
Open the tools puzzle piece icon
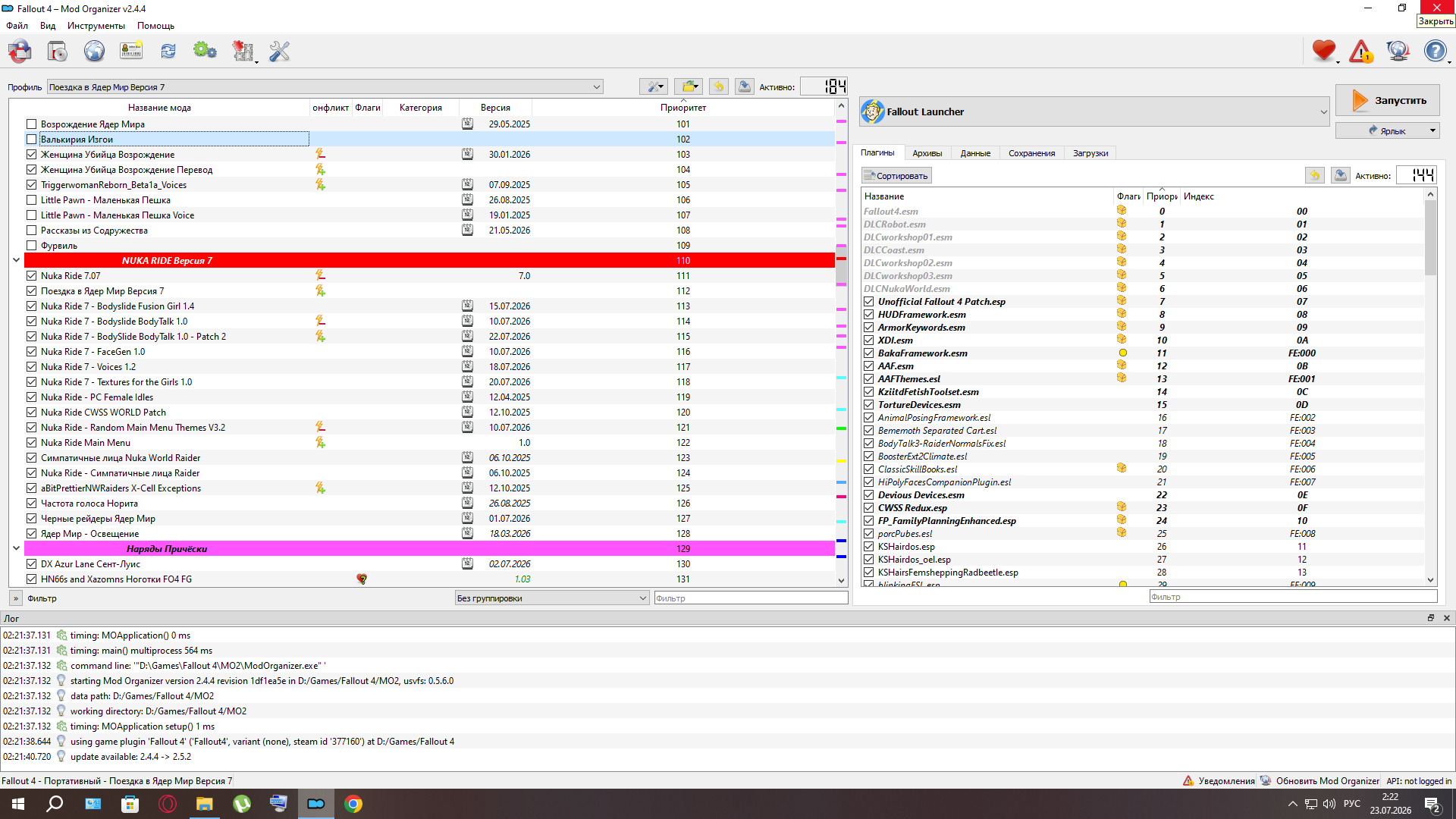coord(243,52)
